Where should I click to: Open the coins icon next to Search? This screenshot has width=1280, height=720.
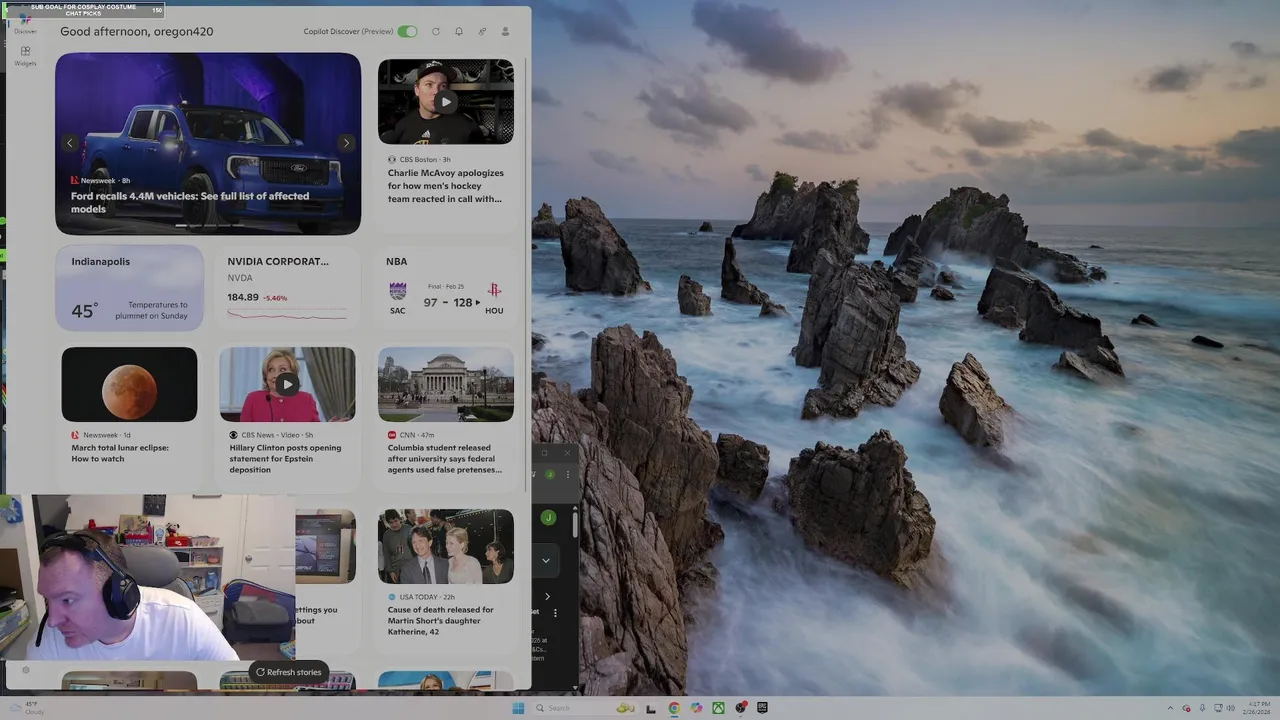point(626,708)
